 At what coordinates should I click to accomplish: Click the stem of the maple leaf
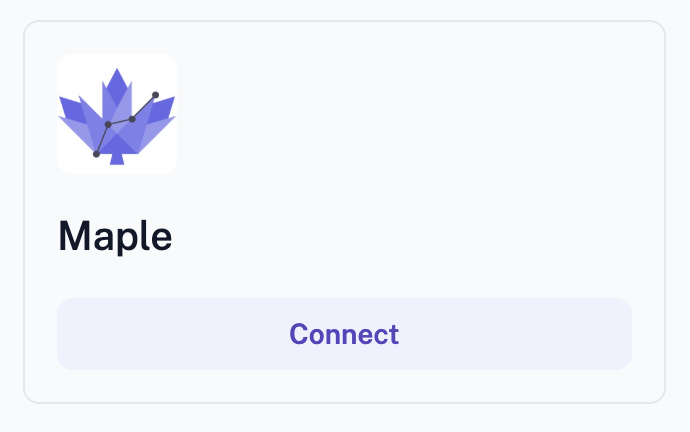pyautogui.click(x=117, y=158)
